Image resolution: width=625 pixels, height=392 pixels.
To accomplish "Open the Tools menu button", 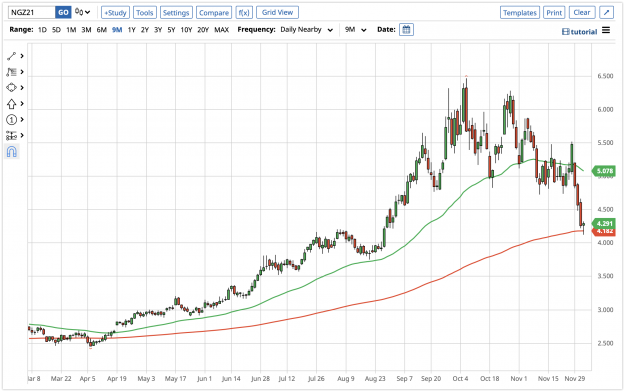I will [x=145, y=12].
